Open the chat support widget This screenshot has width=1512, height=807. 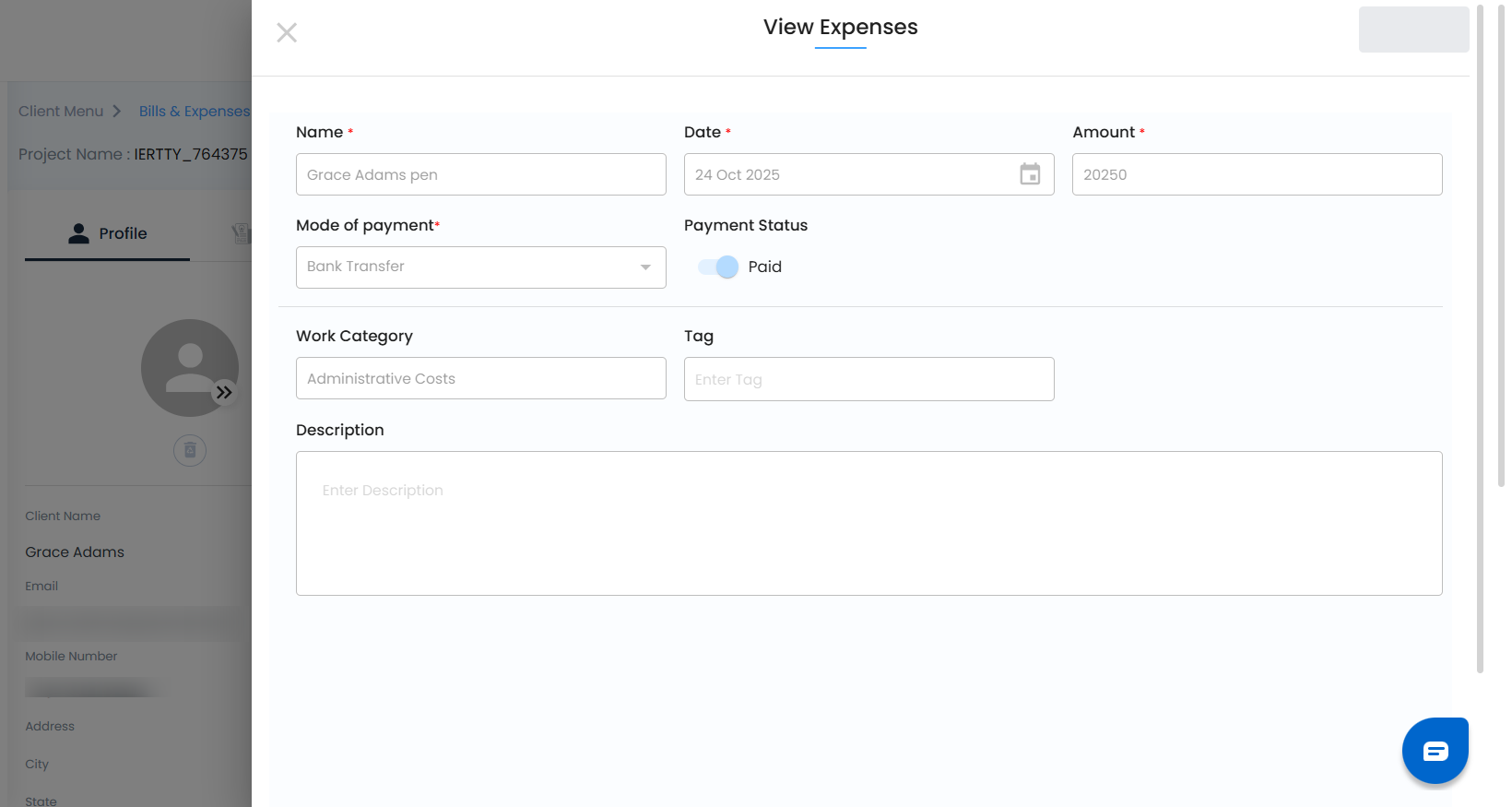click(x=1435, y=751)
